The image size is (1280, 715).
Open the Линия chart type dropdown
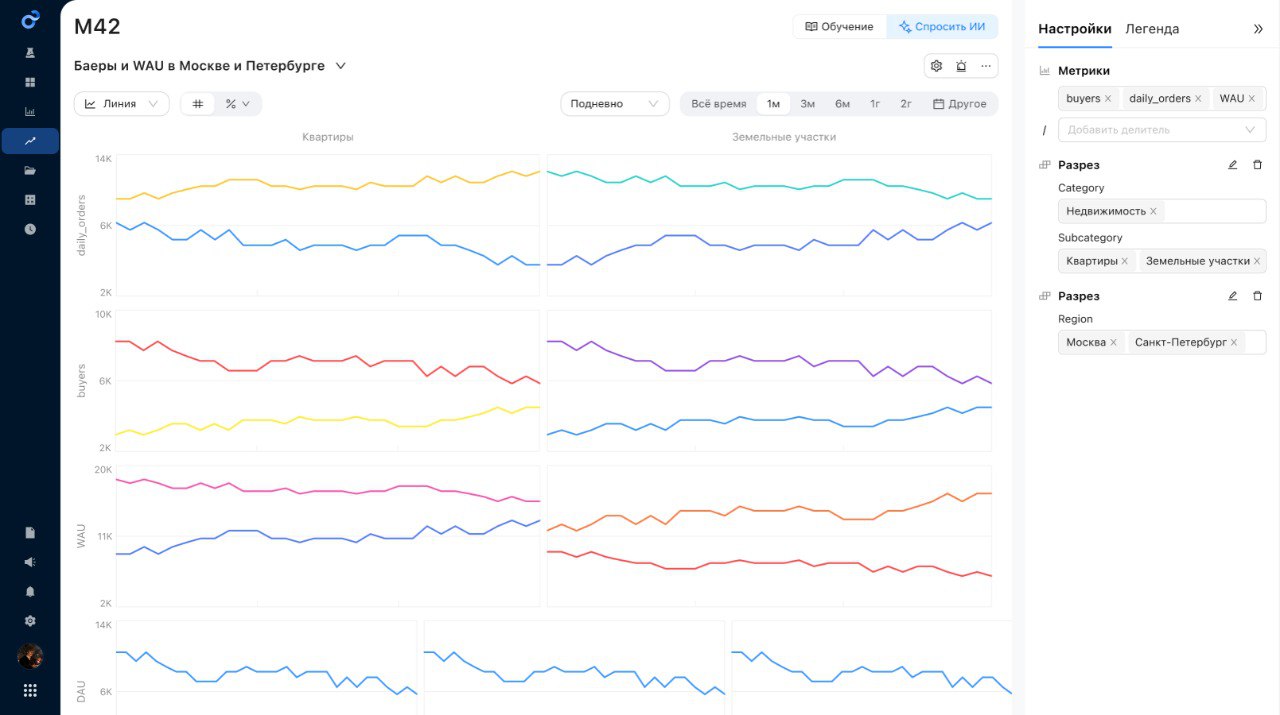click(121, 104)
